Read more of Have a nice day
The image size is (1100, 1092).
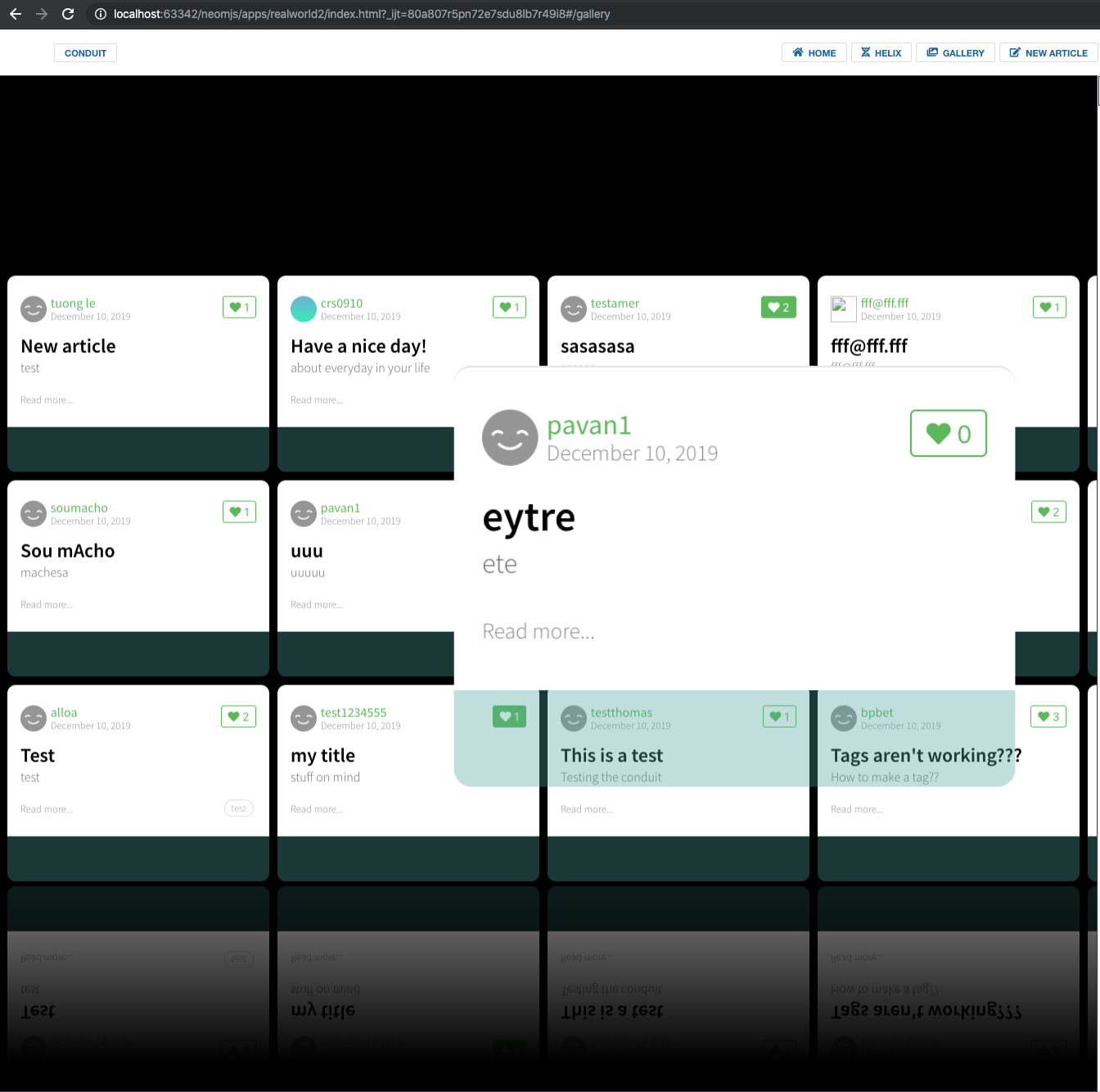click(317, 399)
